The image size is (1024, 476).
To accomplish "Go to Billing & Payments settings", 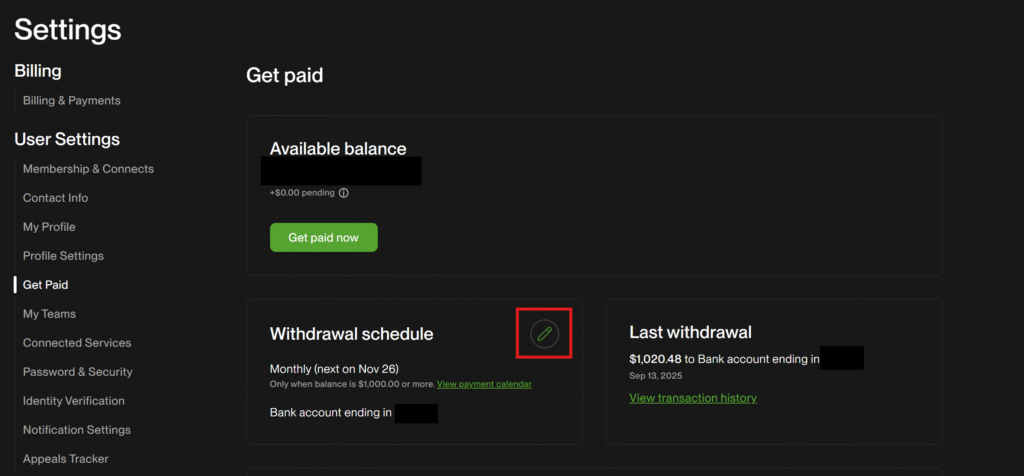I will (x=71, y=100).
